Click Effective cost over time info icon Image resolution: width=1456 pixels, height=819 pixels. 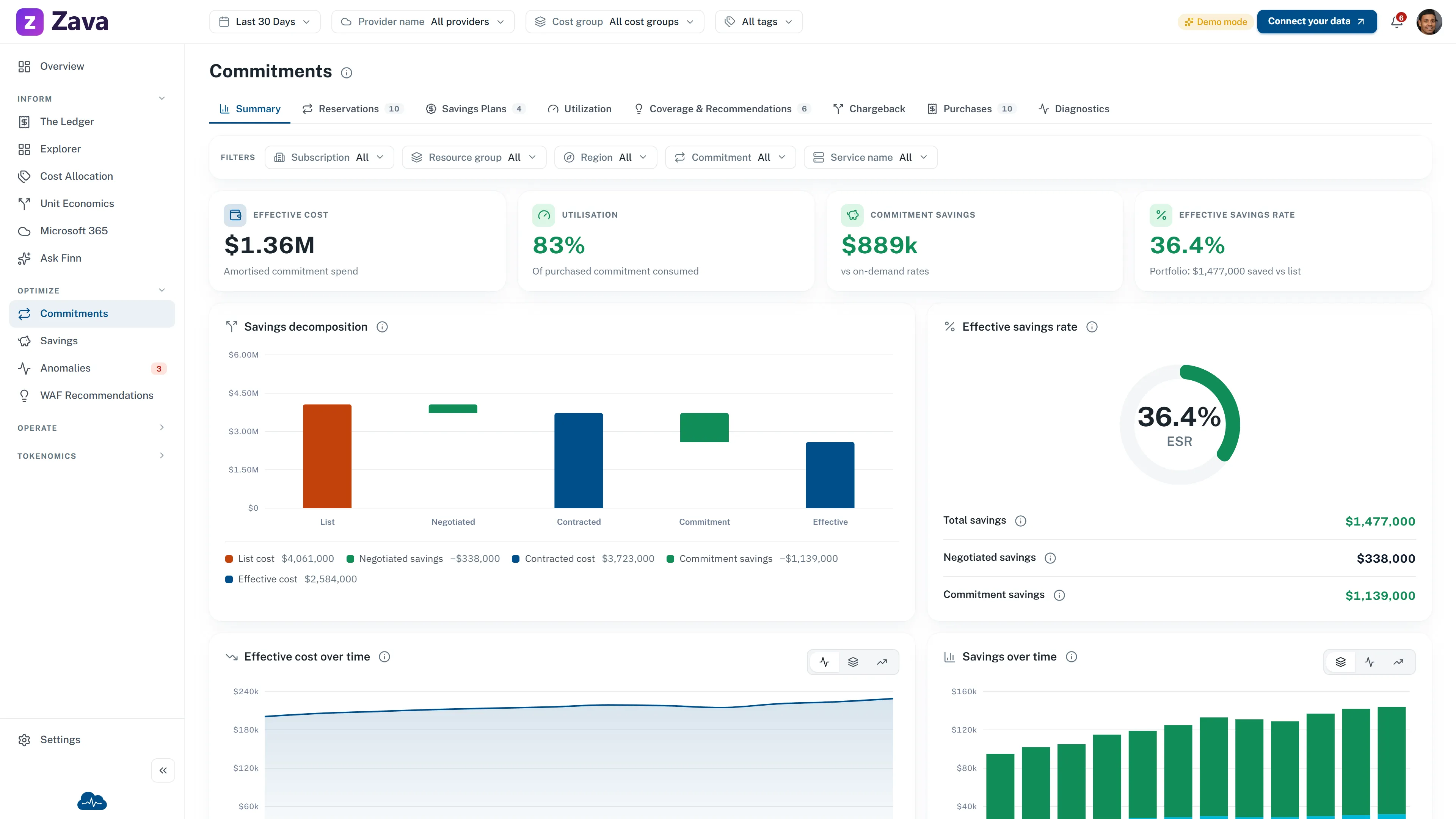(x=384, y=657)
